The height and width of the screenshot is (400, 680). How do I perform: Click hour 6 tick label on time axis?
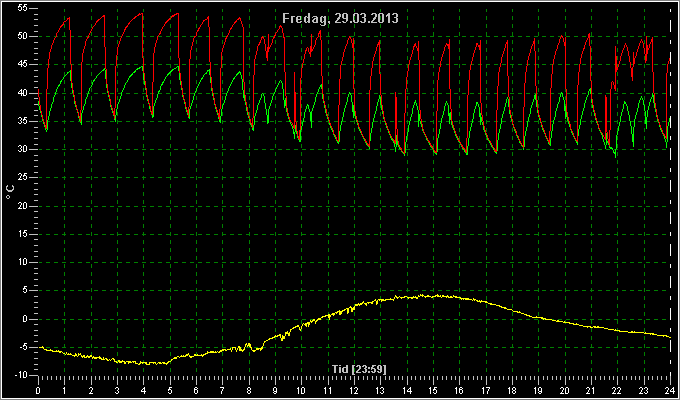tap(196, 390)
